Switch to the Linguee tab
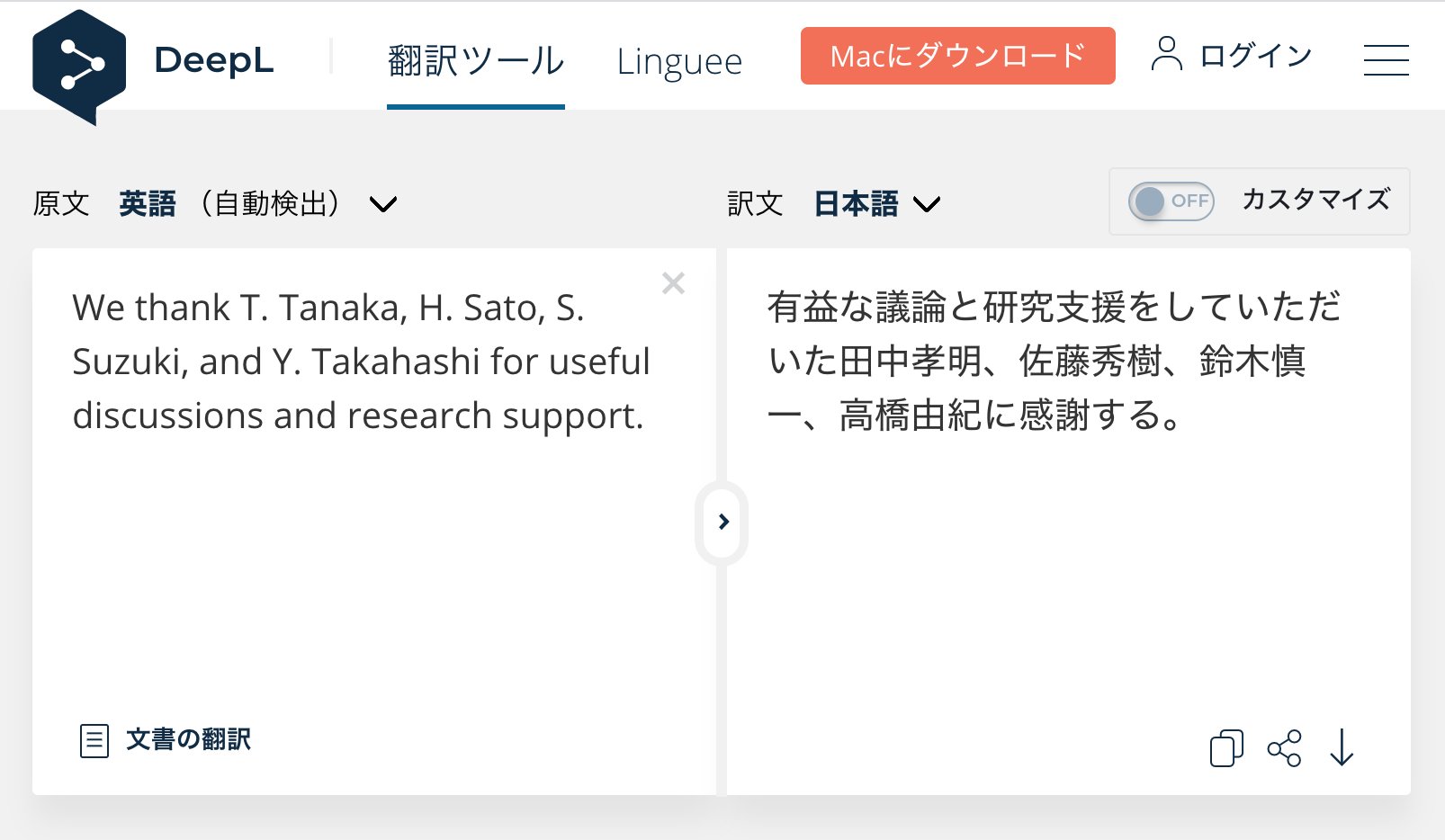 click(679, 61)
